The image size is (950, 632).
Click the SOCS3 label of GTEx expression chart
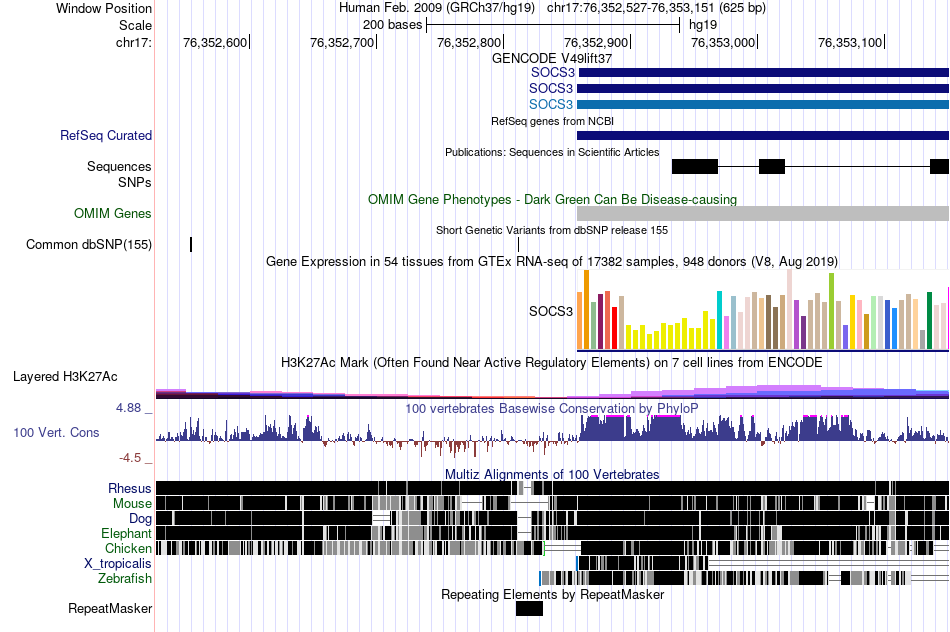551,311
